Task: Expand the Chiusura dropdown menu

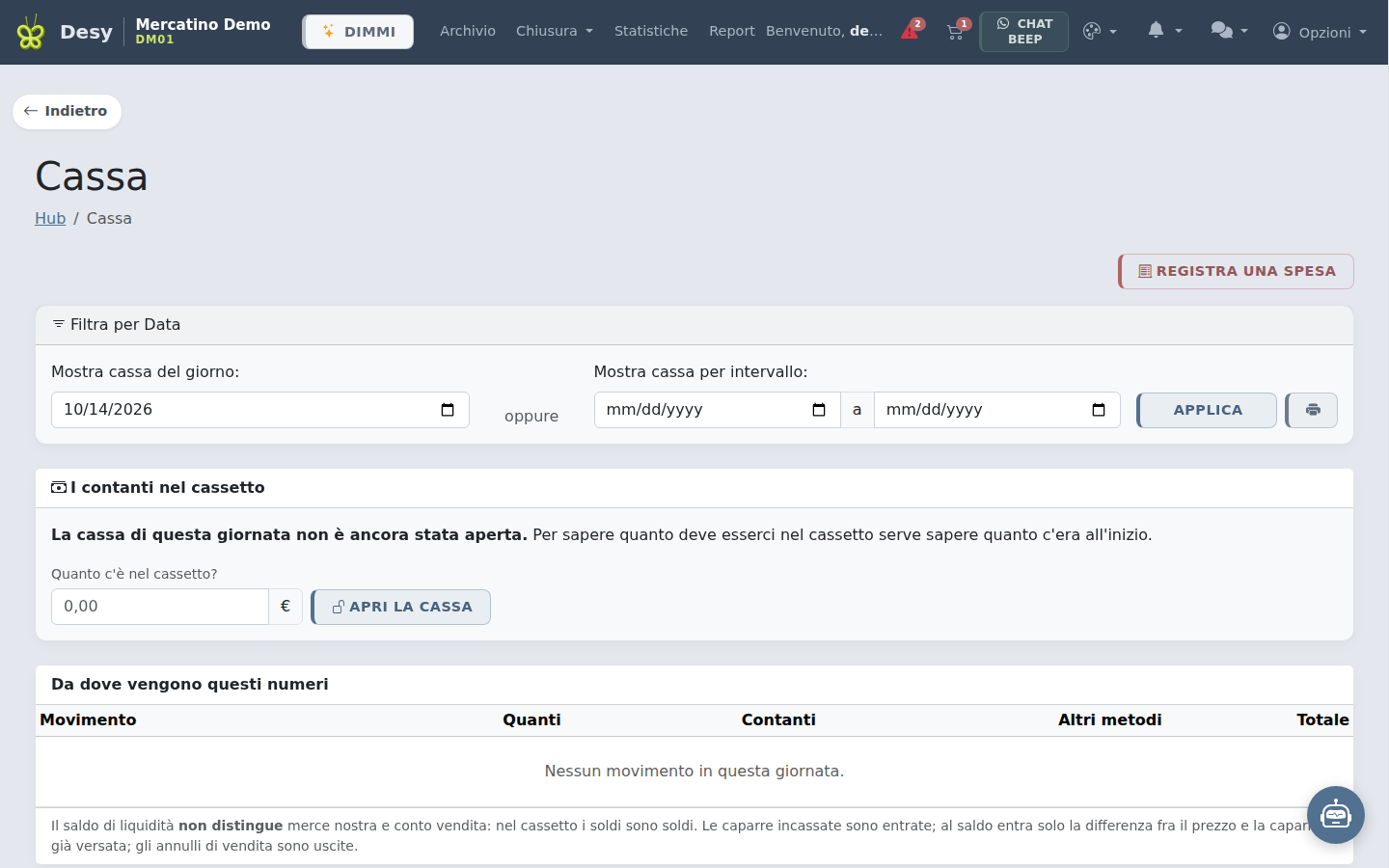Action: [x=555, y=31]
